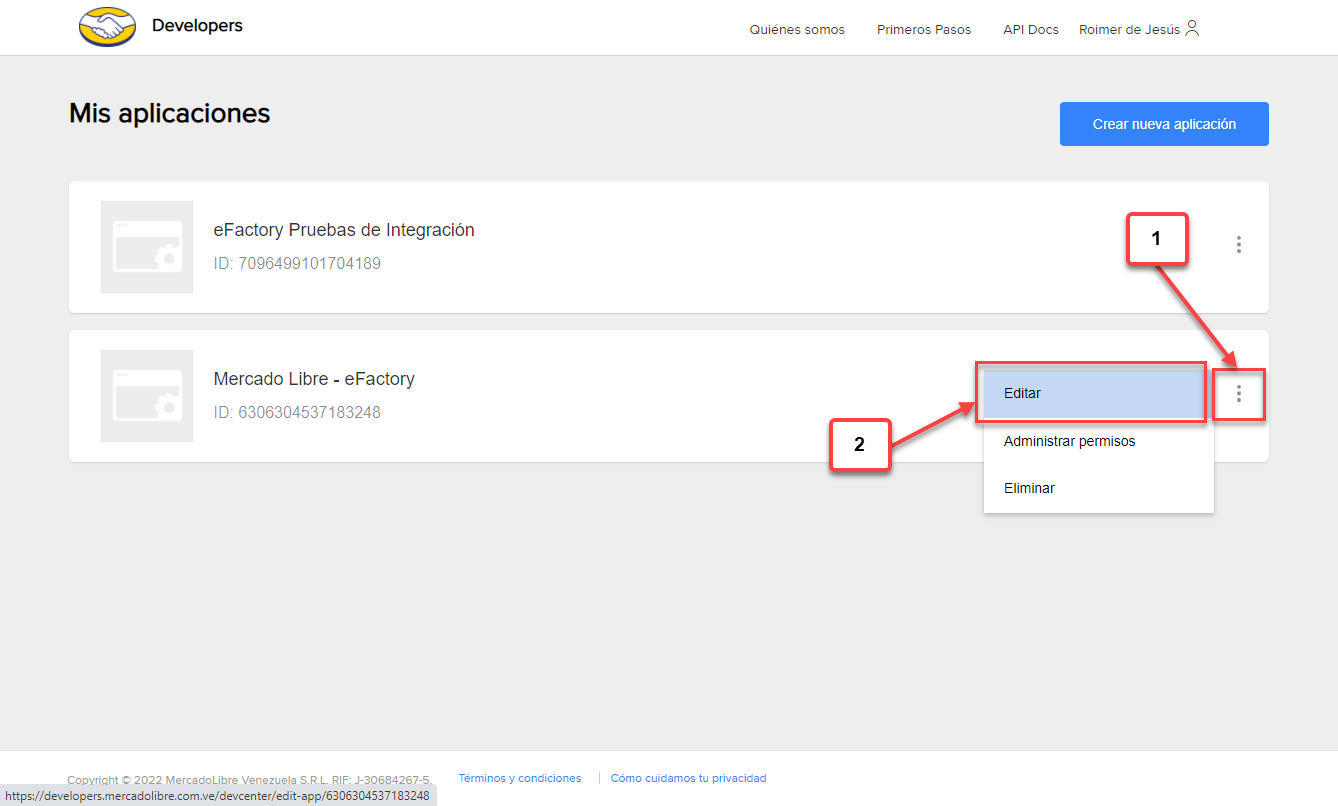
Task: Click the Mercado Libre handshake logo
Action: [x=108, y=27]
